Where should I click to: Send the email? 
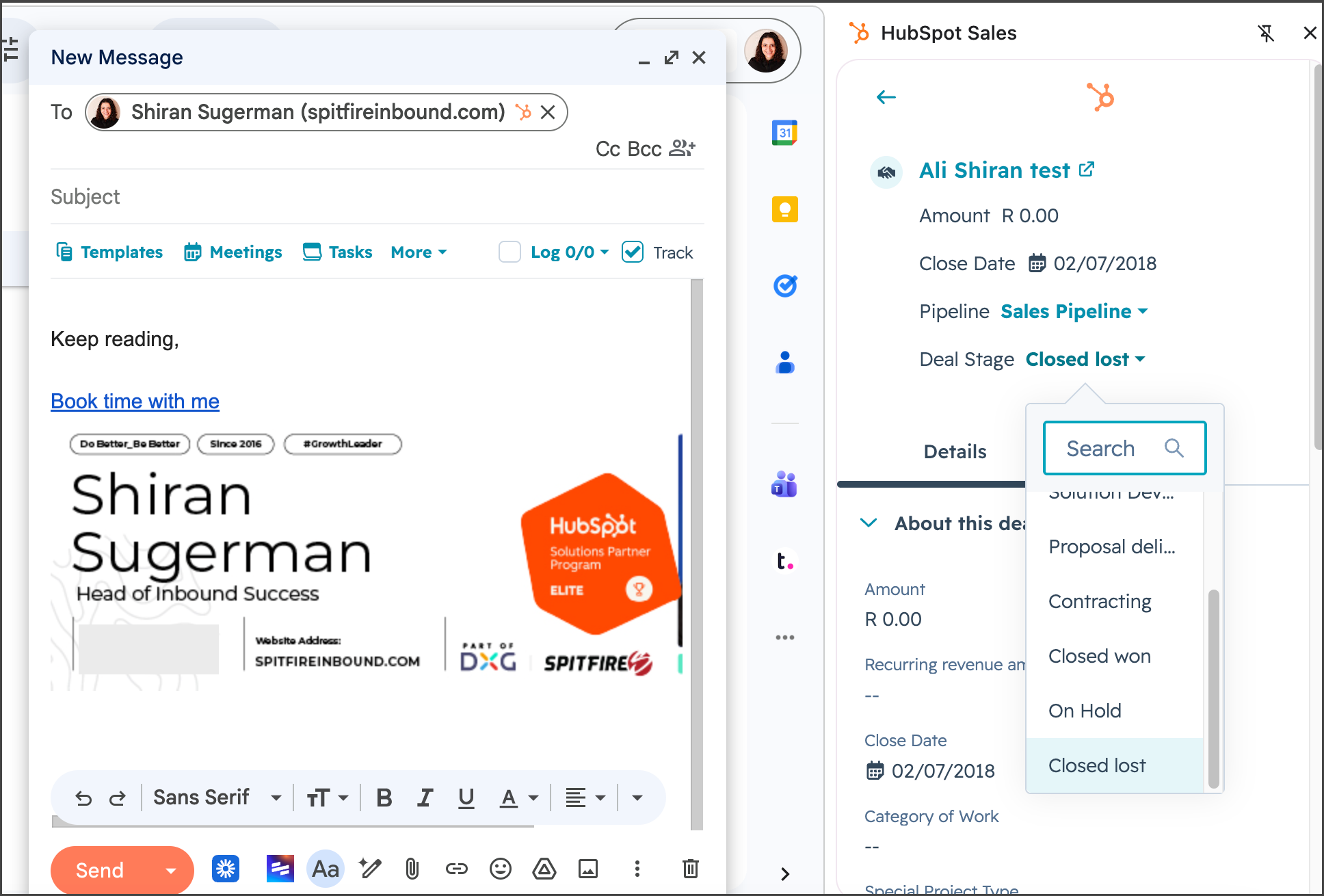(100, 870)
